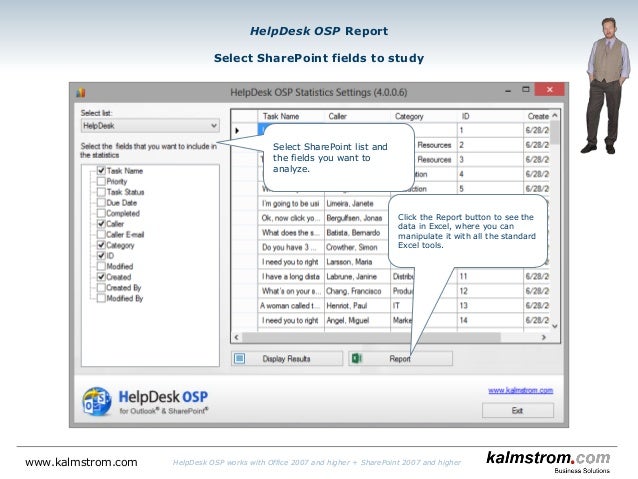Select the 'A woman called t...' task cell
Image resolution: width=638 pixels, height=479 pixels.
pos(291,306)
